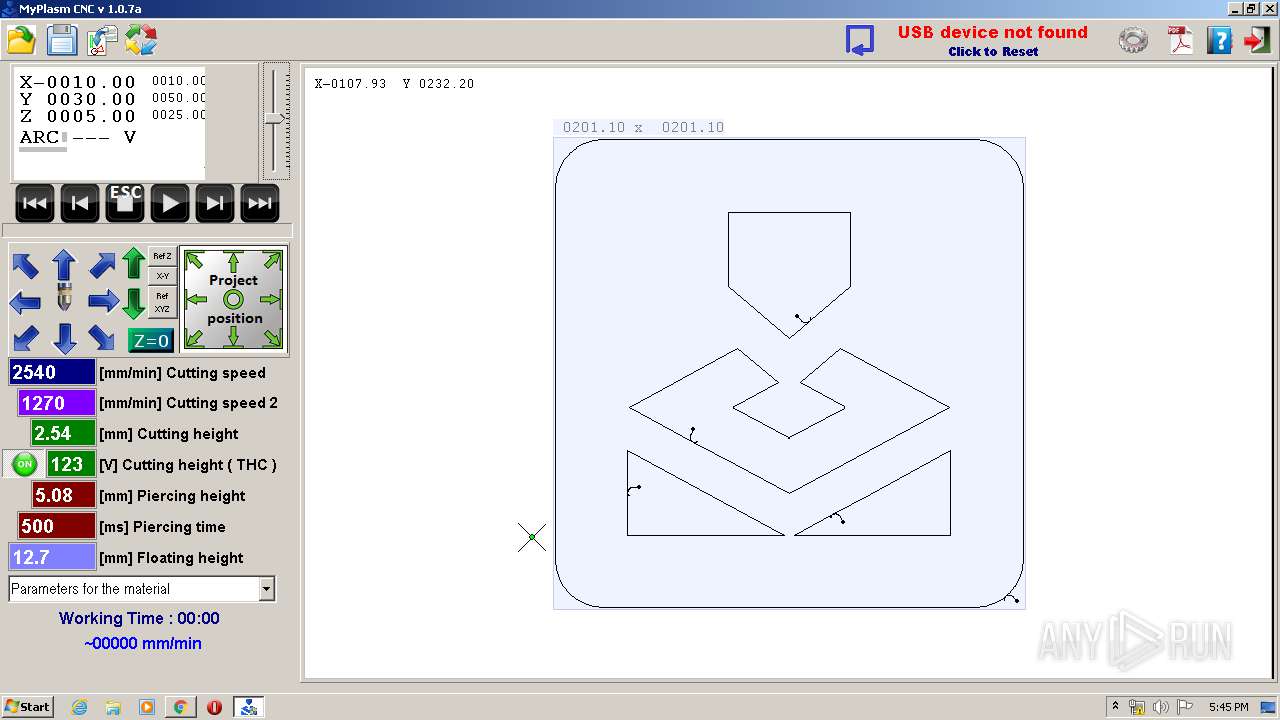Open help with question mark icon
The width and height of the screenshot is (1280, 720).
pyautogui.click(x=1219, y=40)
